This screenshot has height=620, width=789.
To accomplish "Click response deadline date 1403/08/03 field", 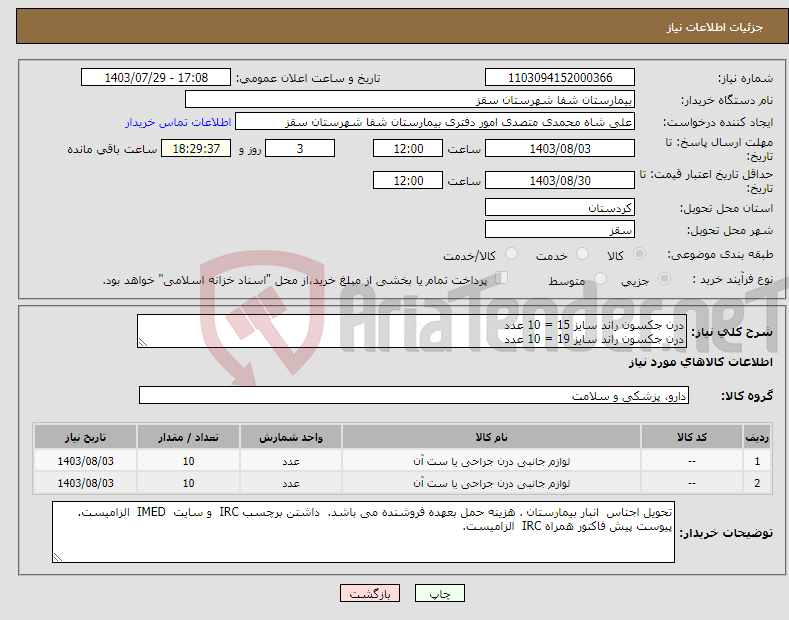I will (x=560, y=148).
